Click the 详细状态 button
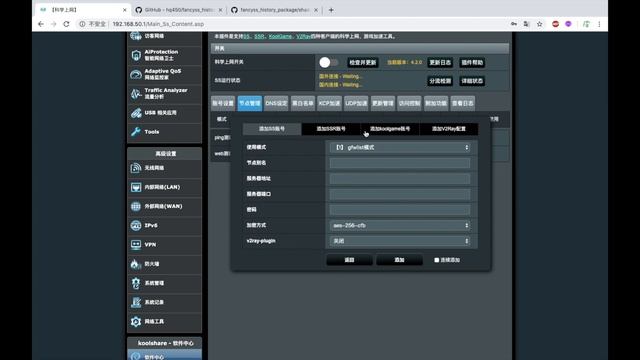640x360 pixels. pos(472,81)
